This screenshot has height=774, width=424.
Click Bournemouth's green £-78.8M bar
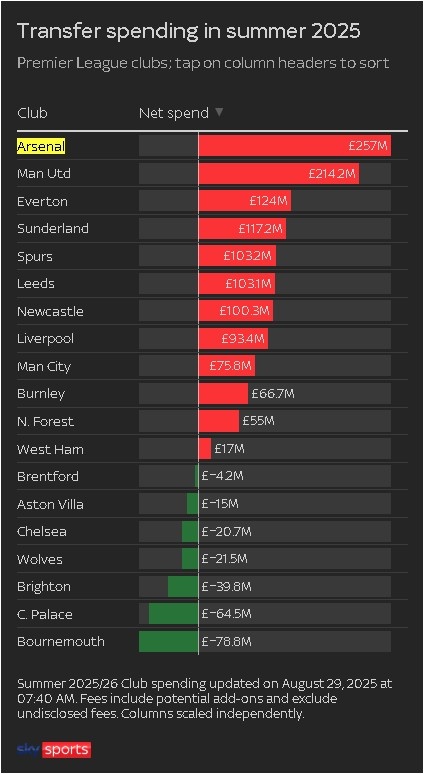168,642
